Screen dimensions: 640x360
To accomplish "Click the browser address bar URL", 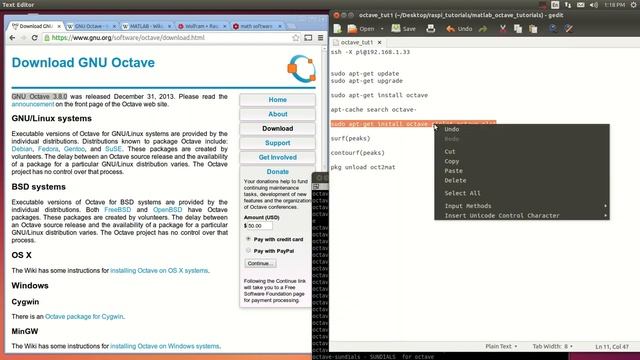I will click(x=128, y=38).
